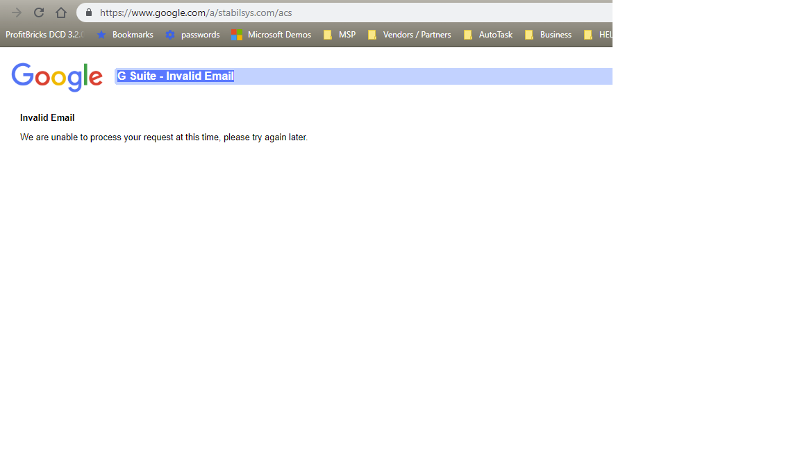The height and width of the screenshot is (450, 800).
Task: Open the AutoTask bookmarks folder
Action: 488,35
